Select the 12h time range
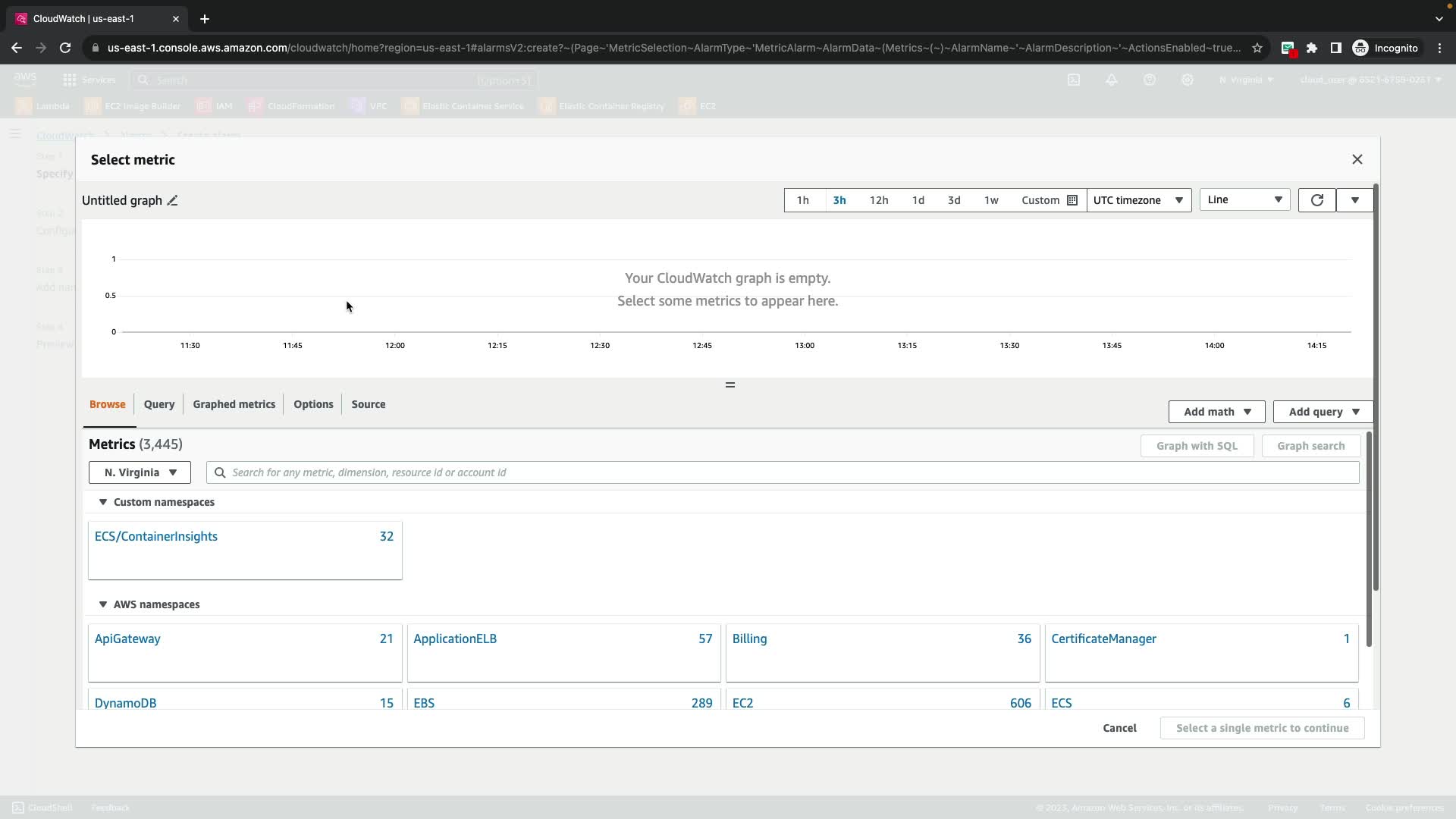The image size is (1456, 819). [878, 200]
